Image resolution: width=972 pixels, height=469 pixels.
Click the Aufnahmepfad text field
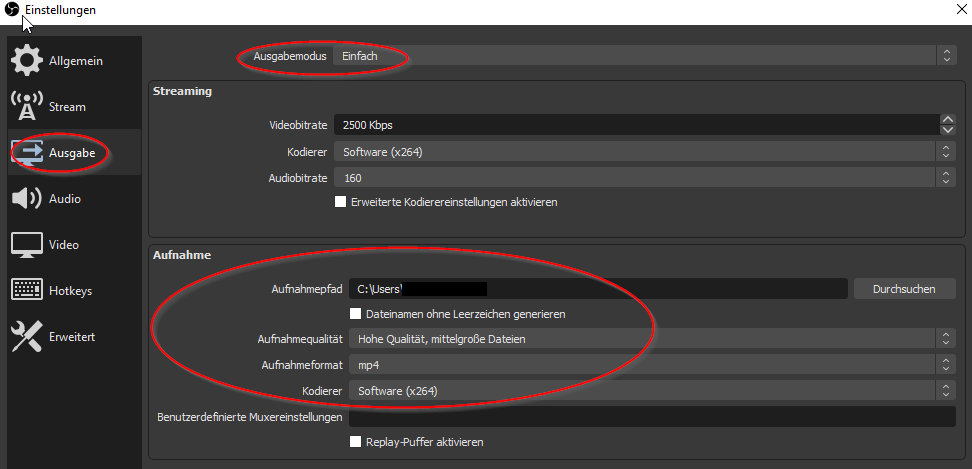[598, 289]
